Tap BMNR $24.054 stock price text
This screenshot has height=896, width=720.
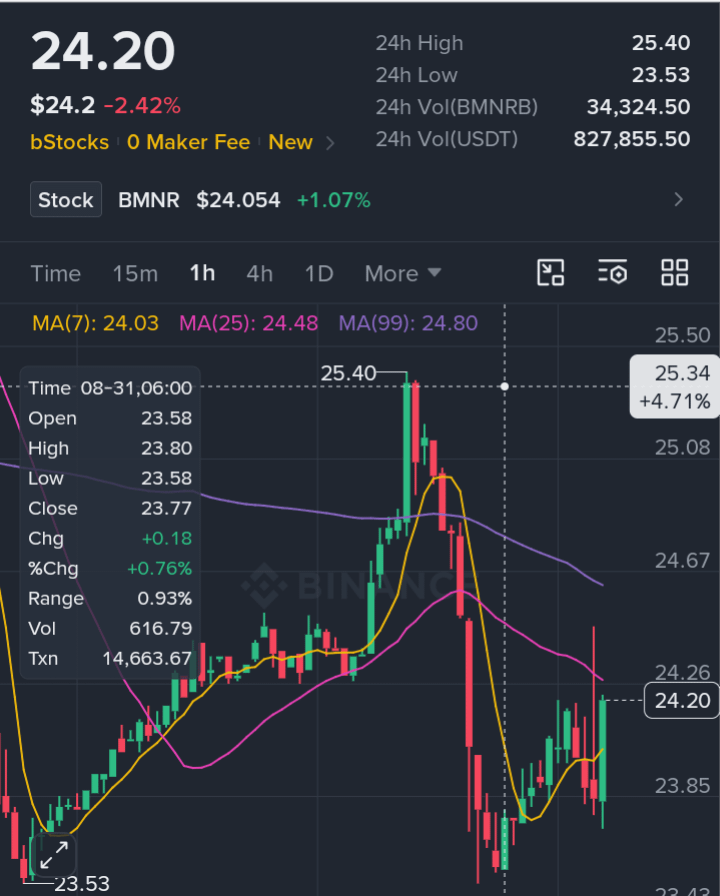click(199, 200)
